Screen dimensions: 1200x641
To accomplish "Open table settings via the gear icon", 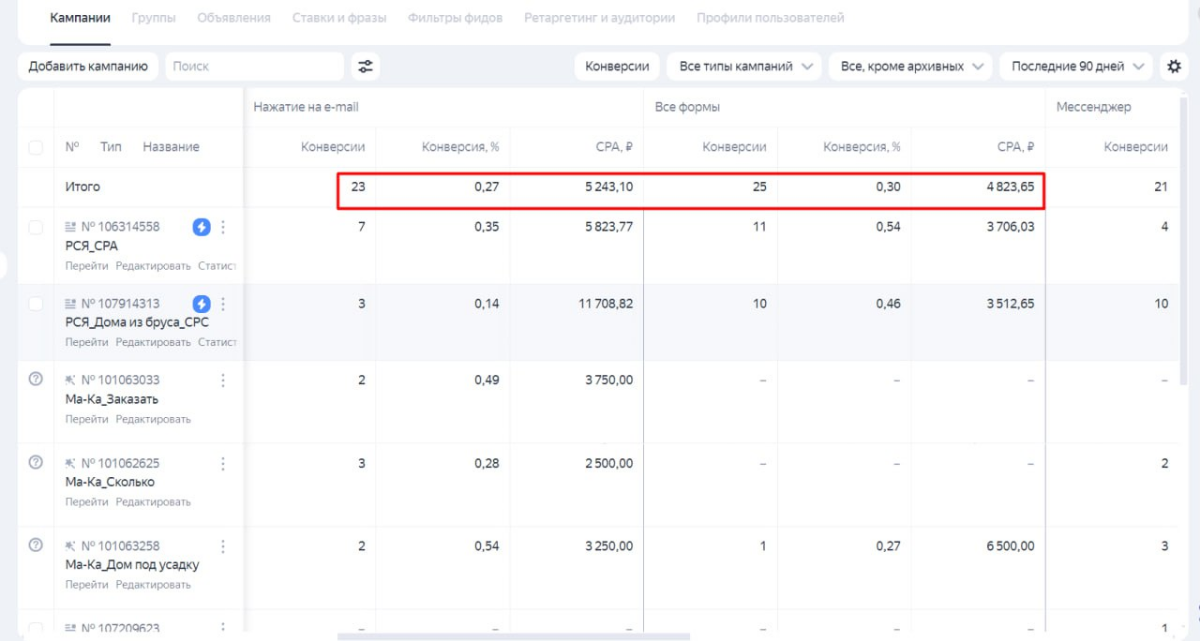I will tap(1173, 67).
